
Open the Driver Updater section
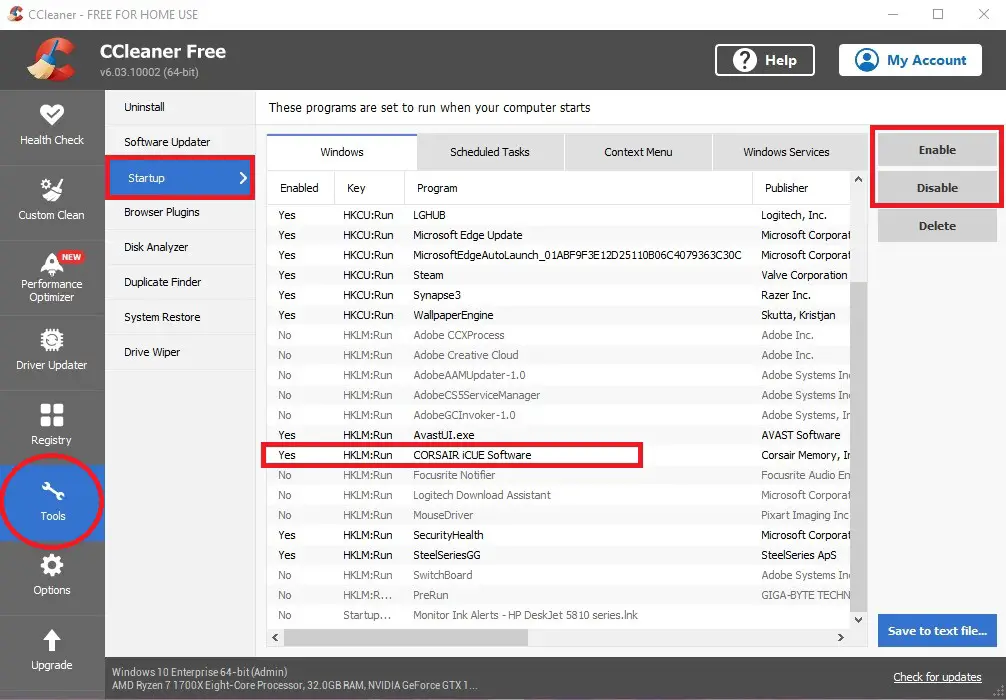[52, 353]
